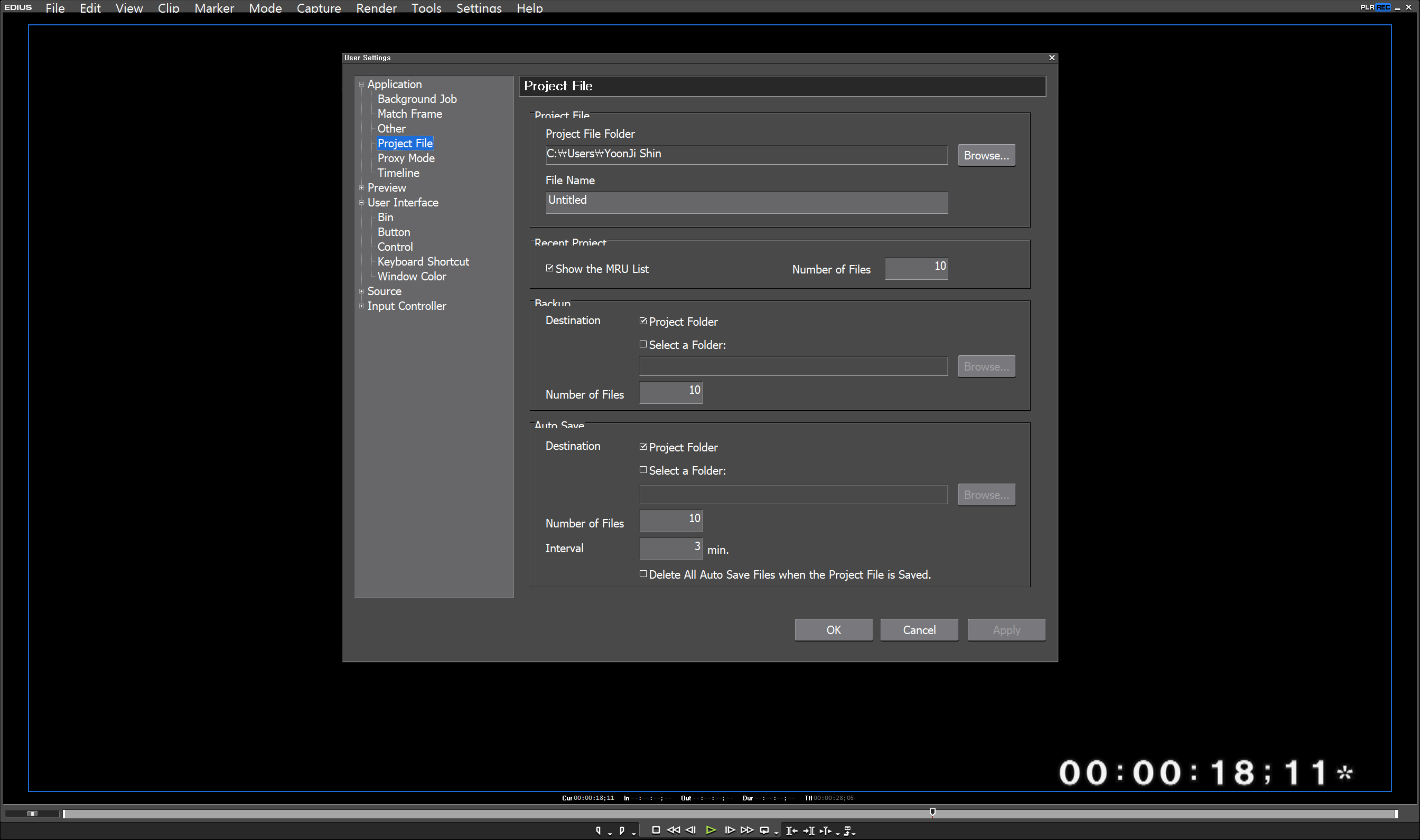The image size is (1420, 840).
Task: Expand the Preview tree node
Action: tap(362, 188)
